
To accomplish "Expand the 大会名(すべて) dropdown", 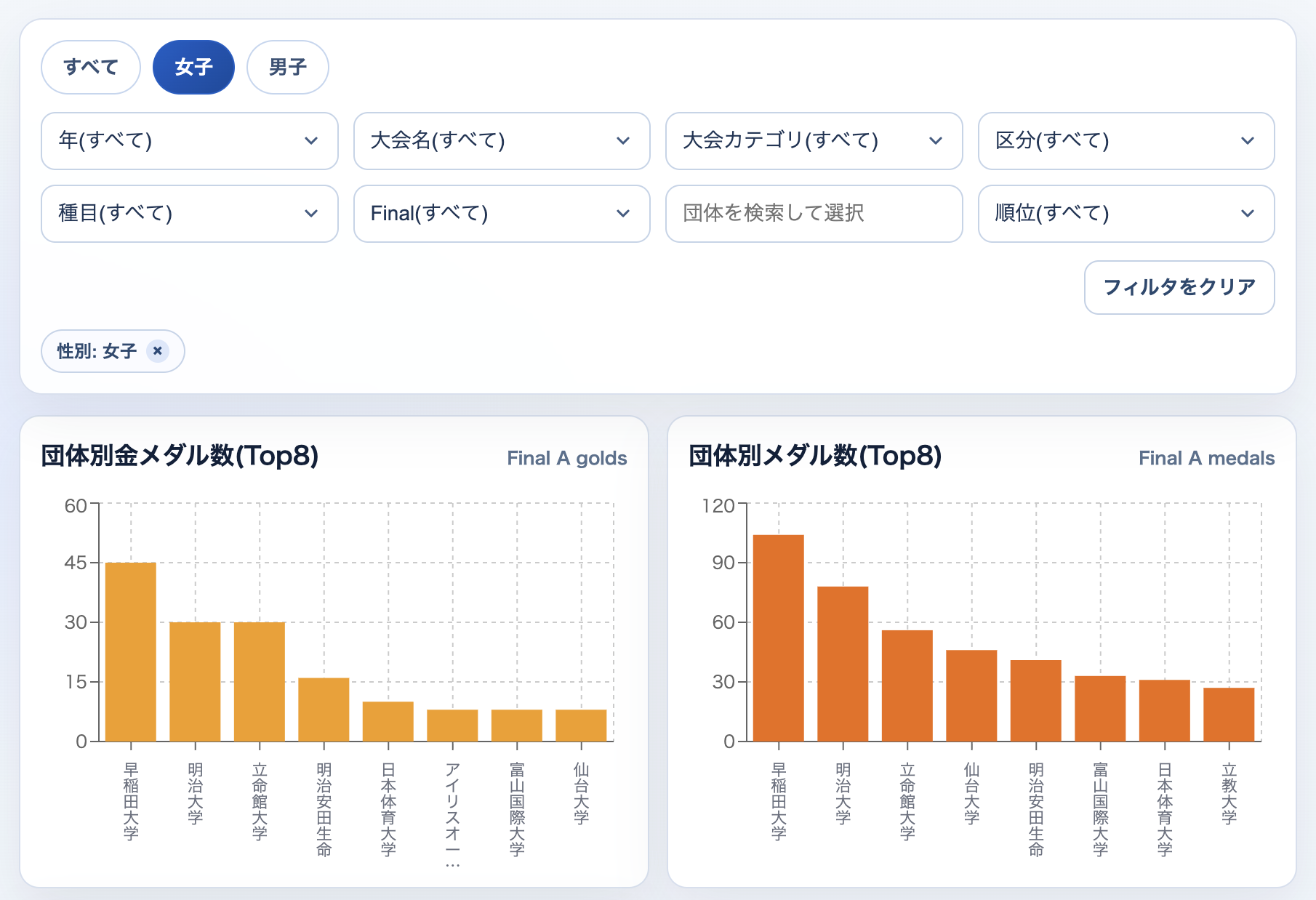I will (x=501, y=141).
